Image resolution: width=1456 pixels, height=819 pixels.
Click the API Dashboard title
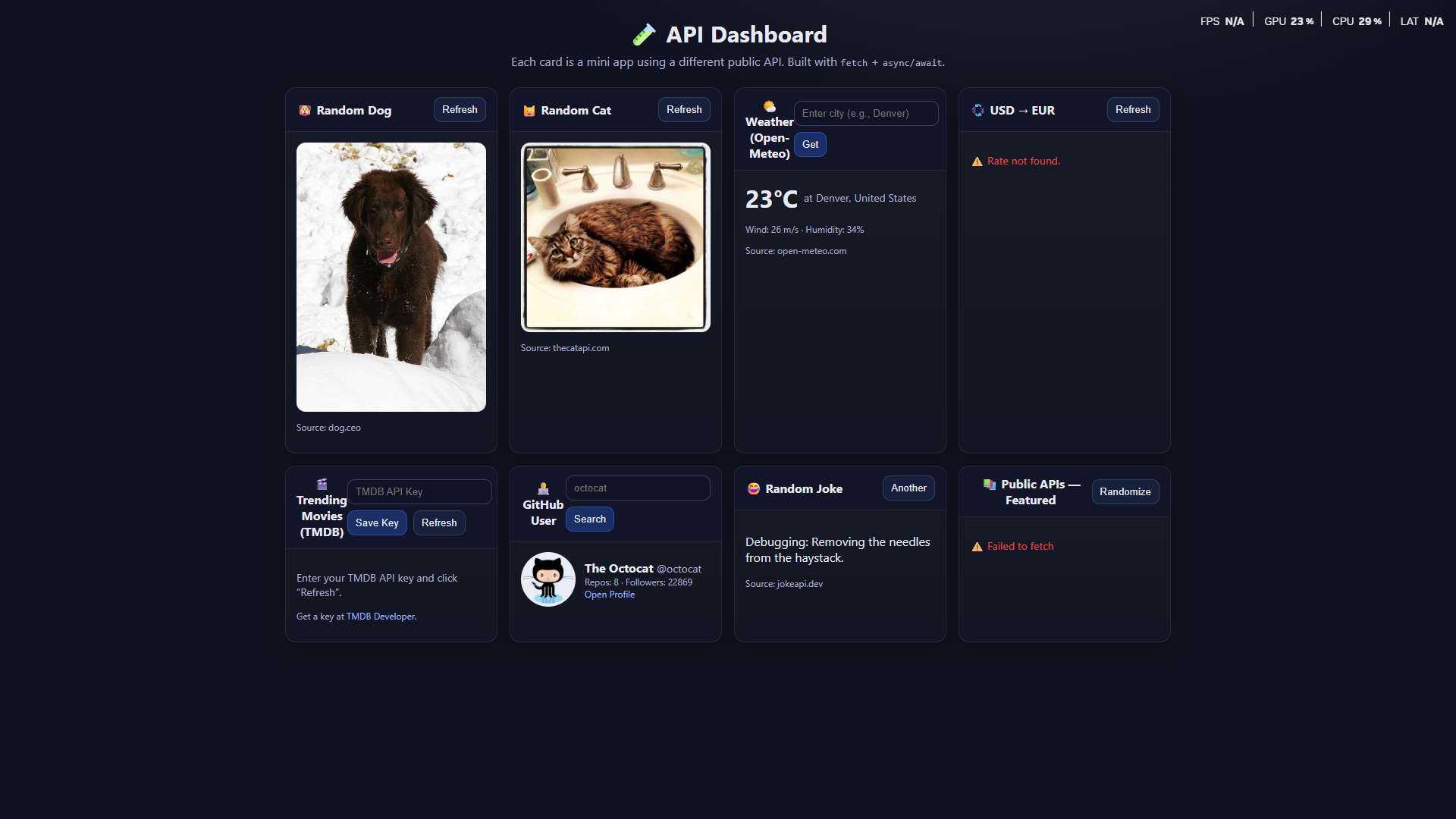tap(746, 35)
